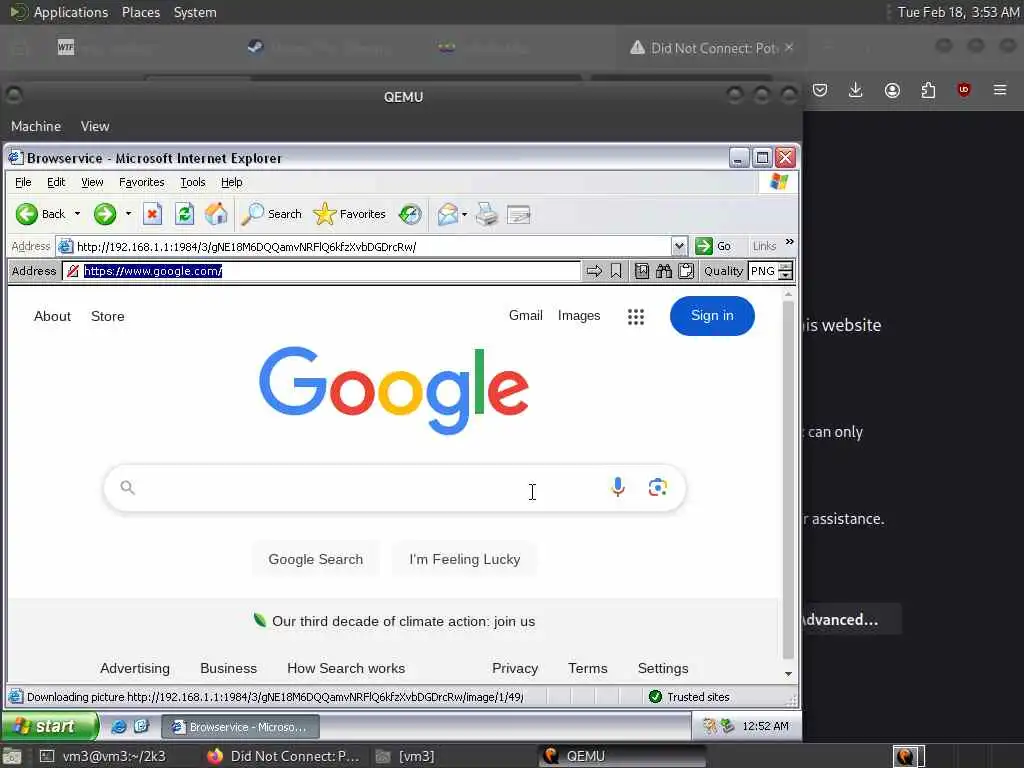This screenshot has height=768, width=1024.
Task: Click the Windows XP Start button
Action: [x=50, y=726]
